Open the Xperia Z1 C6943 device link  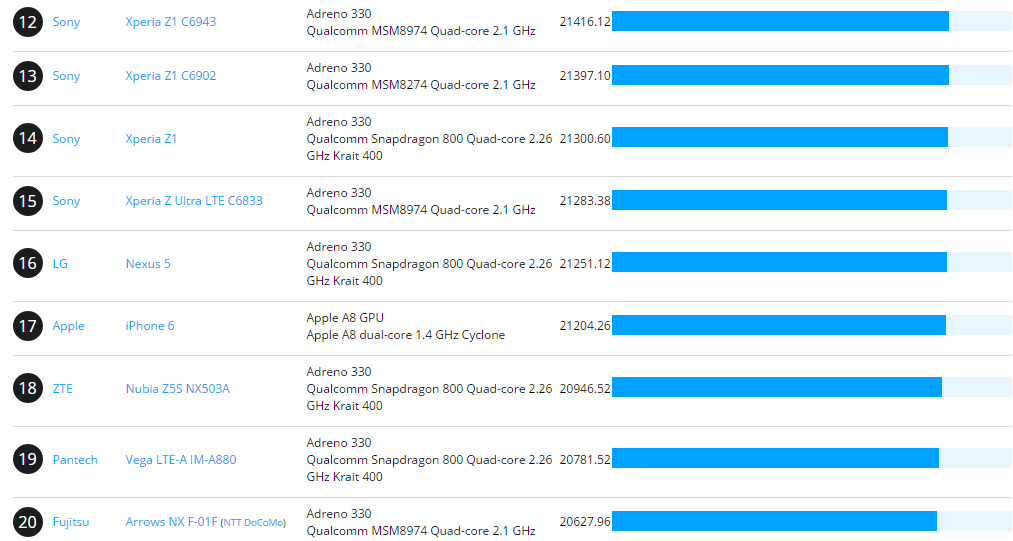tap(171, 22)
